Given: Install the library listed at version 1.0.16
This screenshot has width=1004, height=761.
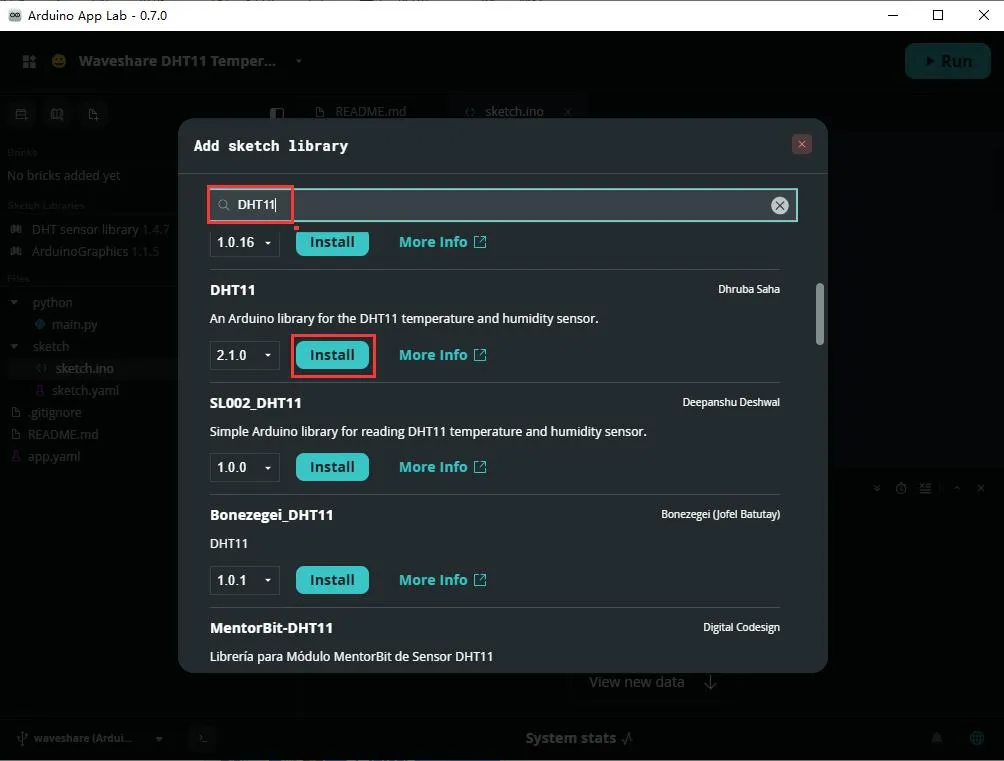Looking at the screenshot, I should [332, 242].
